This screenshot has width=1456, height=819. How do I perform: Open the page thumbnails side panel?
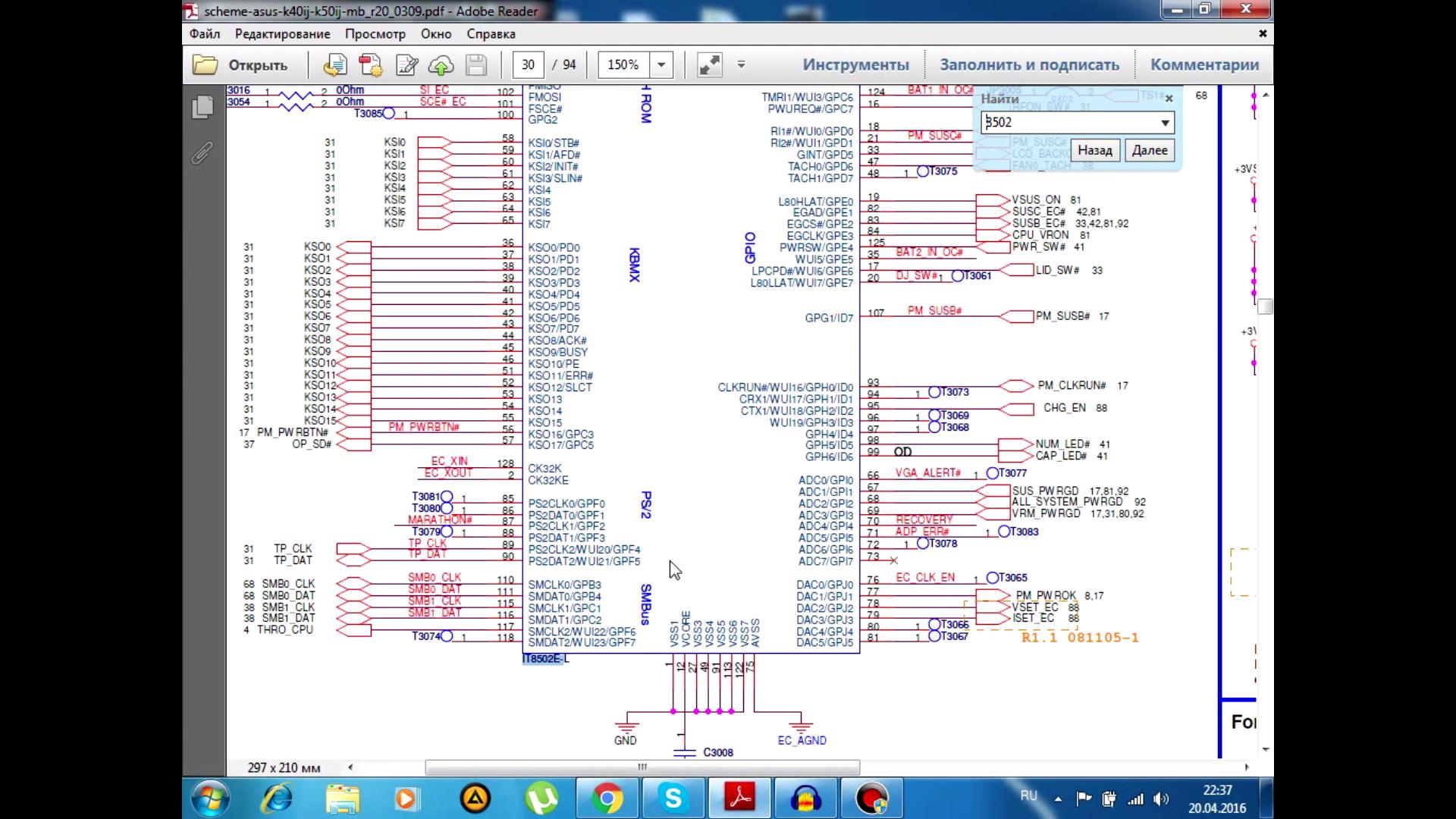point(202,107)
